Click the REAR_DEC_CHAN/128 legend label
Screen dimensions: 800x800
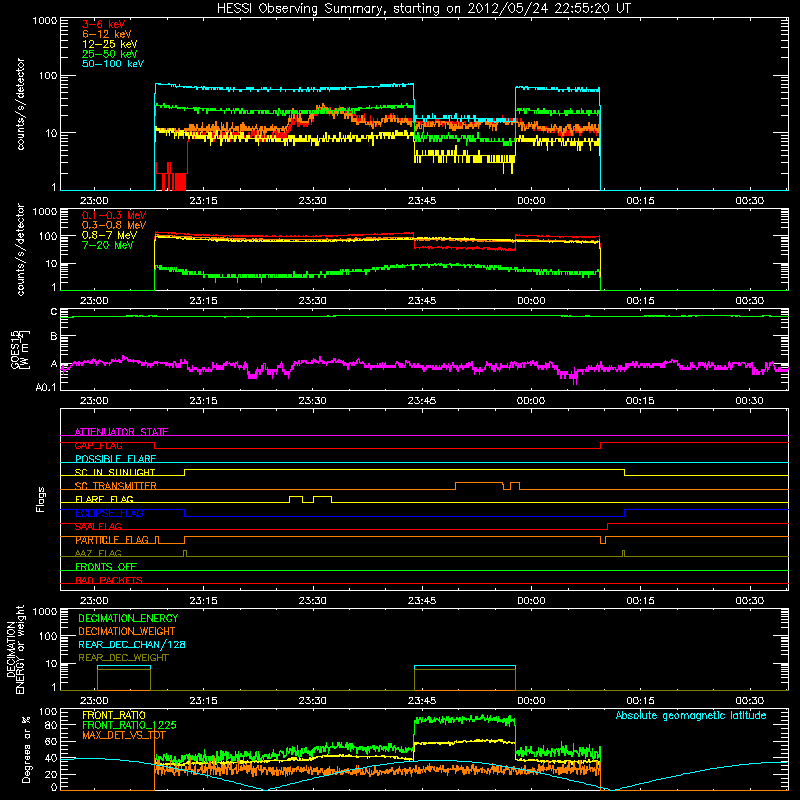coord(132,644)
